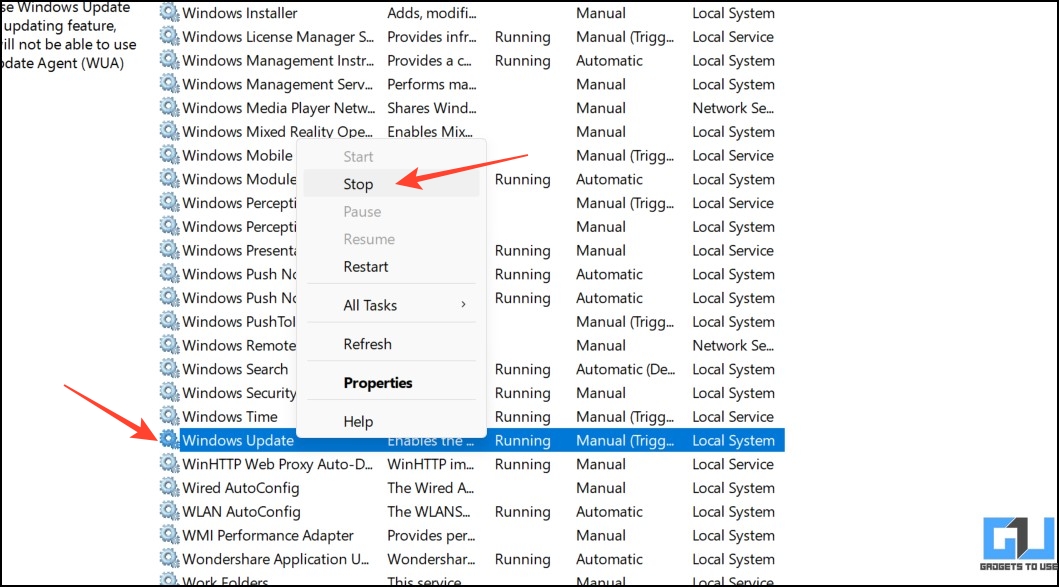Click gear icon of Windows Media Player Netw...

pyautogui.click(x=169, y=107)
